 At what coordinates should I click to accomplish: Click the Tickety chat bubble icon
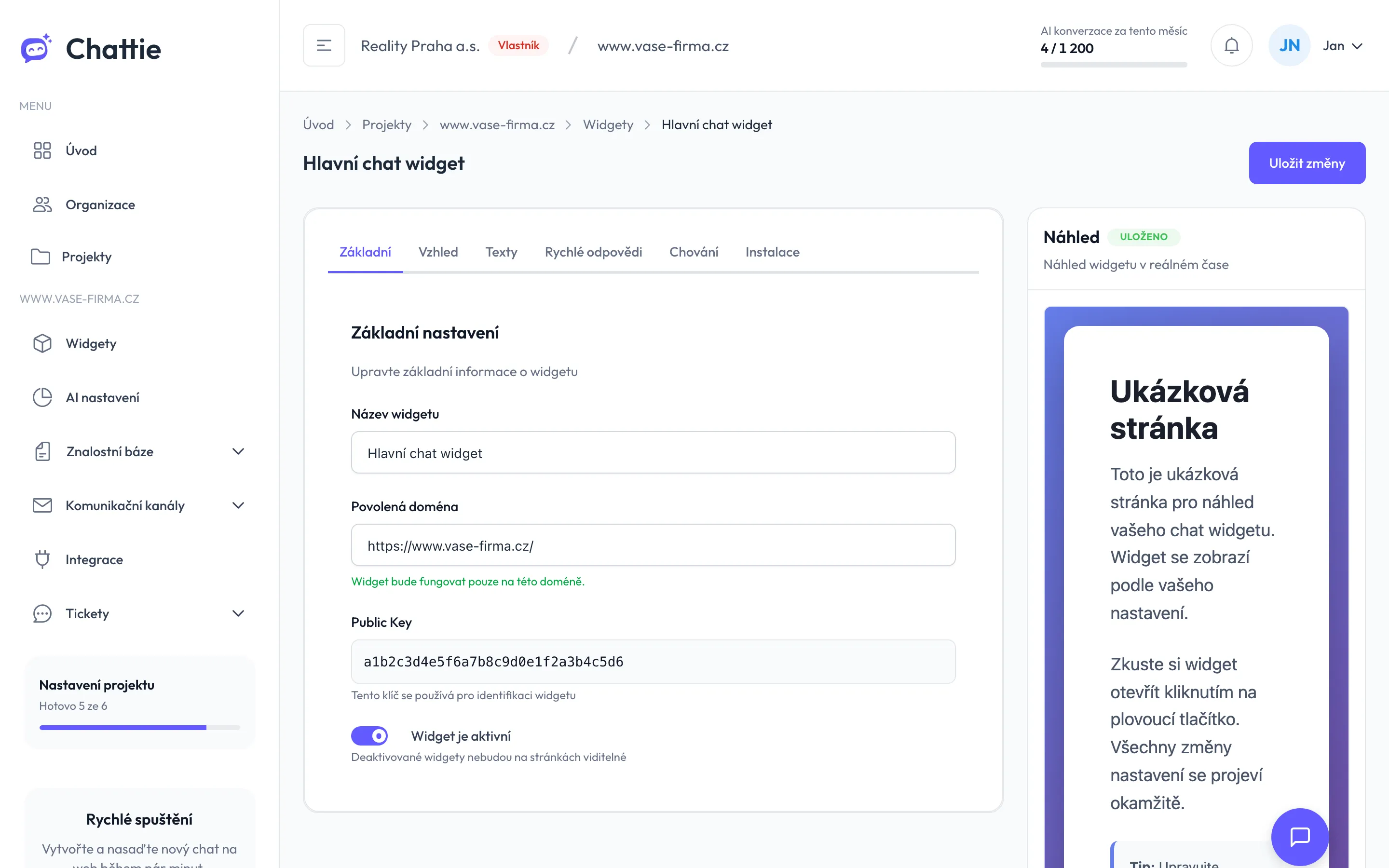point(42,613)
